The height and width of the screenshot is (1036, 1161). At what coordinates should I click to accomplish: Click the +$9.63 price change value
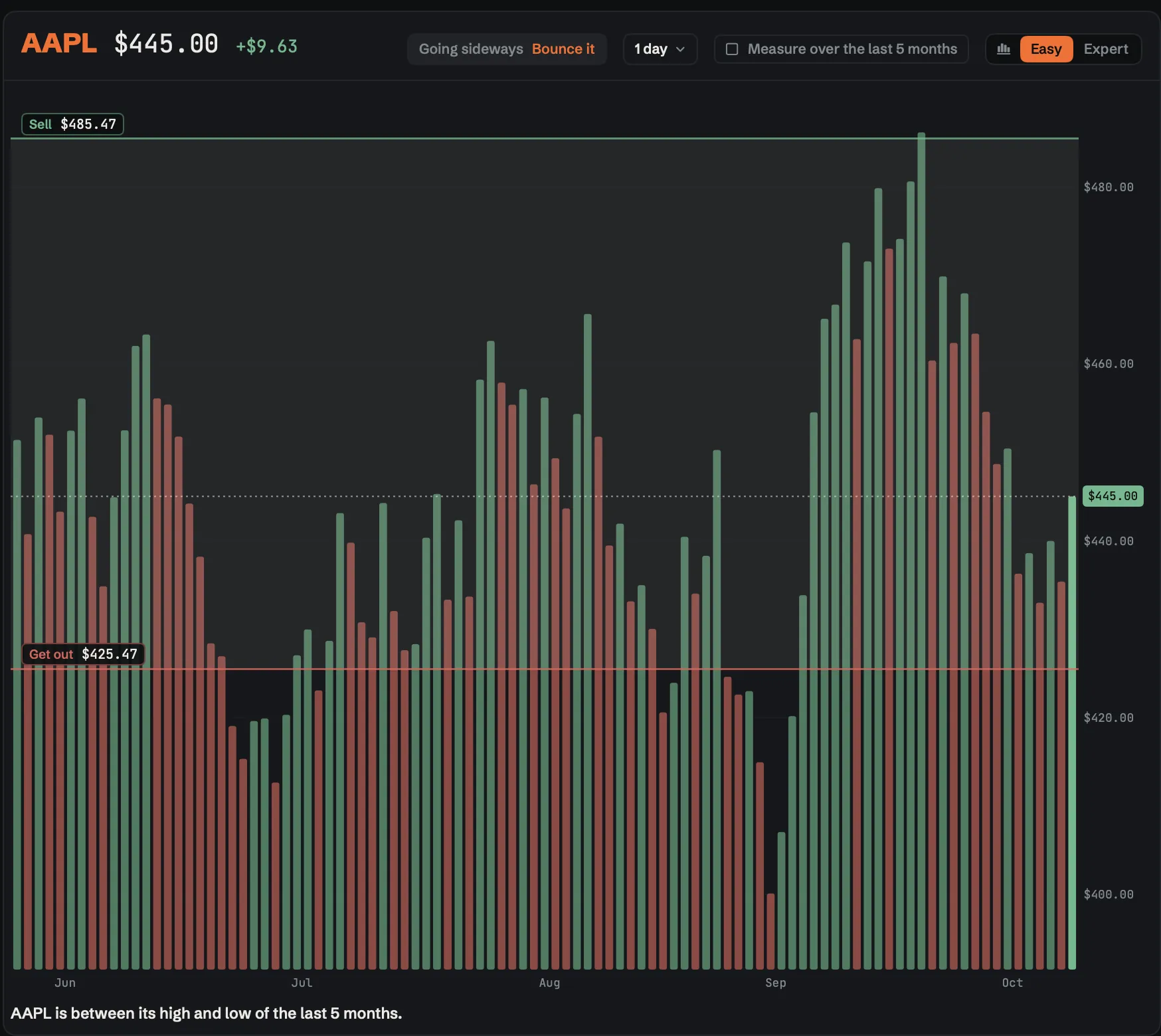(x=267, y=46)
